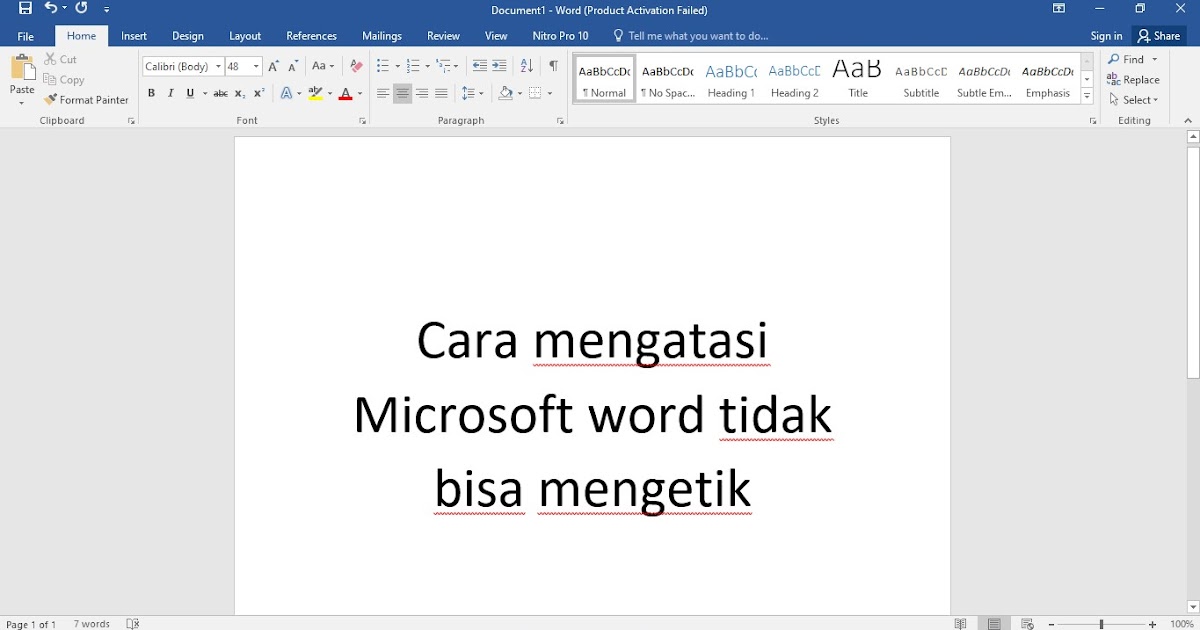This screenshot has width=1200, height=630.
Task: Click the Paste clipboard icon
Action: (x=22, y=68)
